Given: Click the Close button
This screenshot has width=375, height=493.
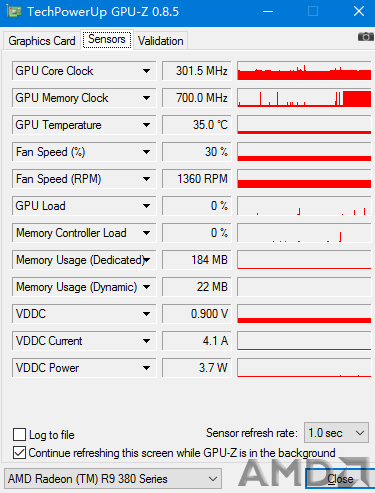Looking at the screenshot, I should click(340, 479).
